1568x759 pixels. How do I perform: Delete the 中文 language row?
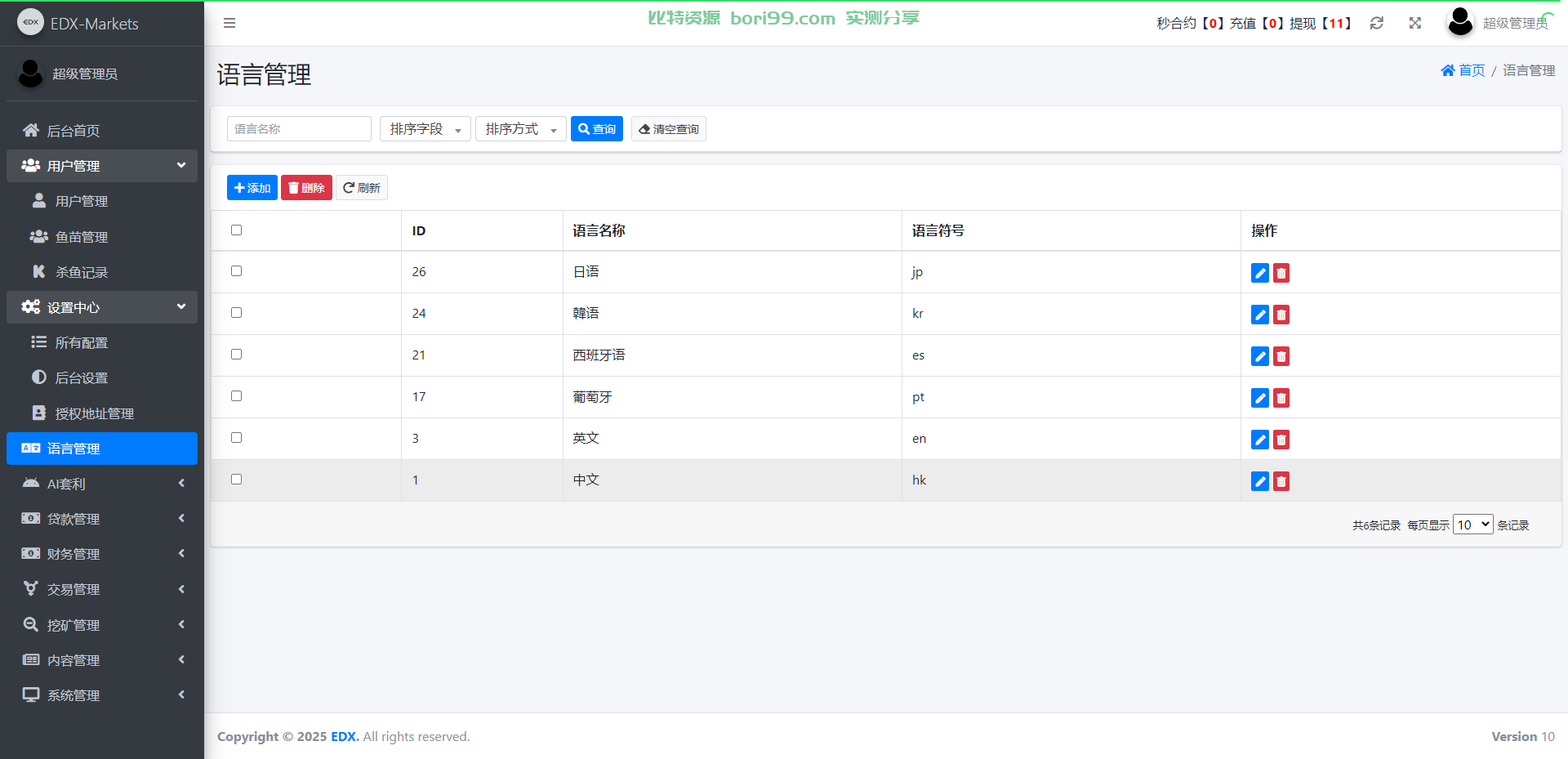[x=1281, y=481]
